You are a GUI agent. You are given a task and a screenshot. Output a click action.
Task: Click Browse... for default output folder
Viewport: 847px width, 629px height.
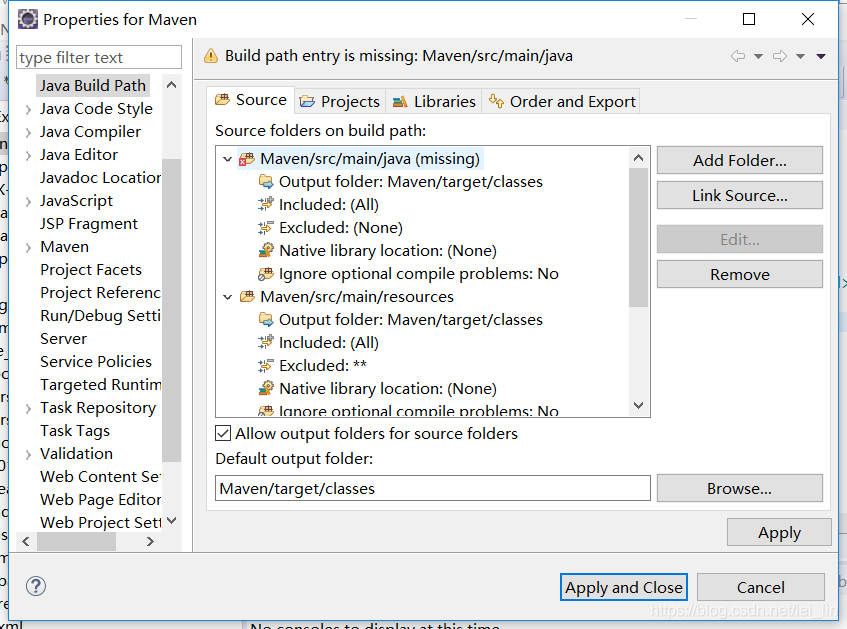pos(740,489)
